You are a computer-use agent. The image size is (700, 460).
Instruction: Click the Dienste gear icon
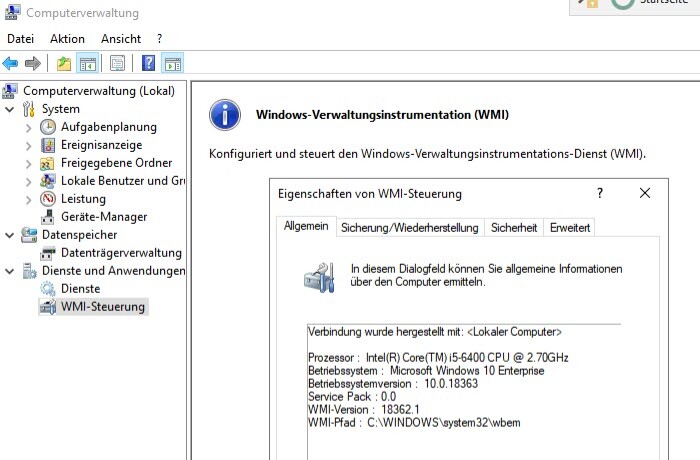tap(48, 289)
